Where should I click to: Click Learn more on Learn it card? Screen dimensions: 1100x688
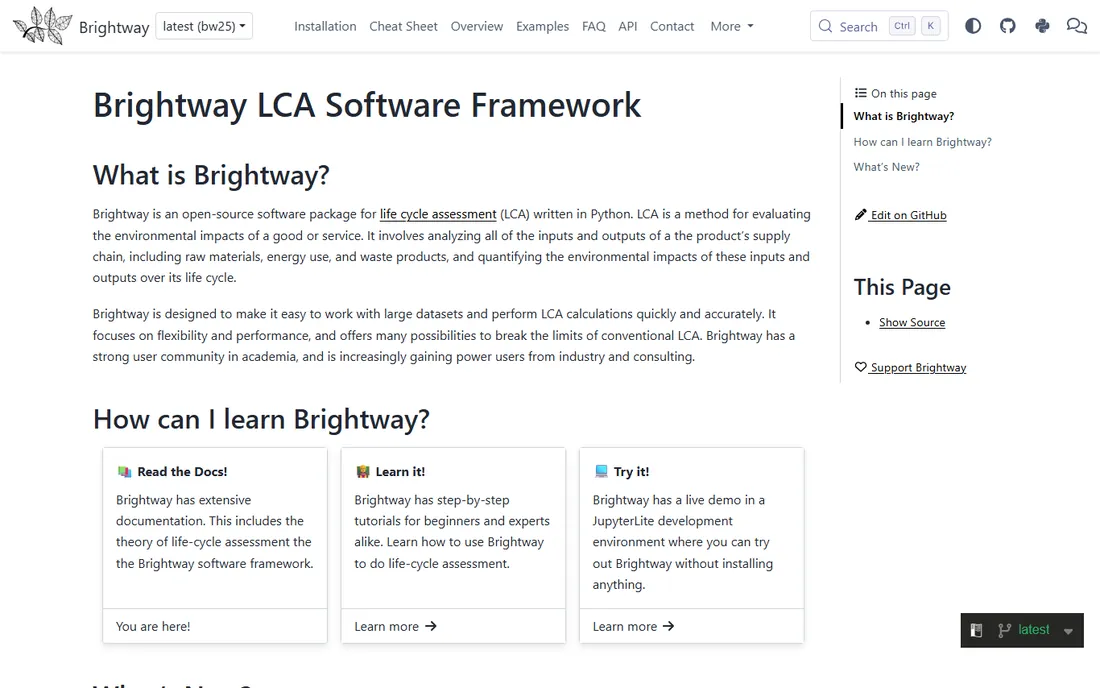pyautogui.click(x=387, y=626)
